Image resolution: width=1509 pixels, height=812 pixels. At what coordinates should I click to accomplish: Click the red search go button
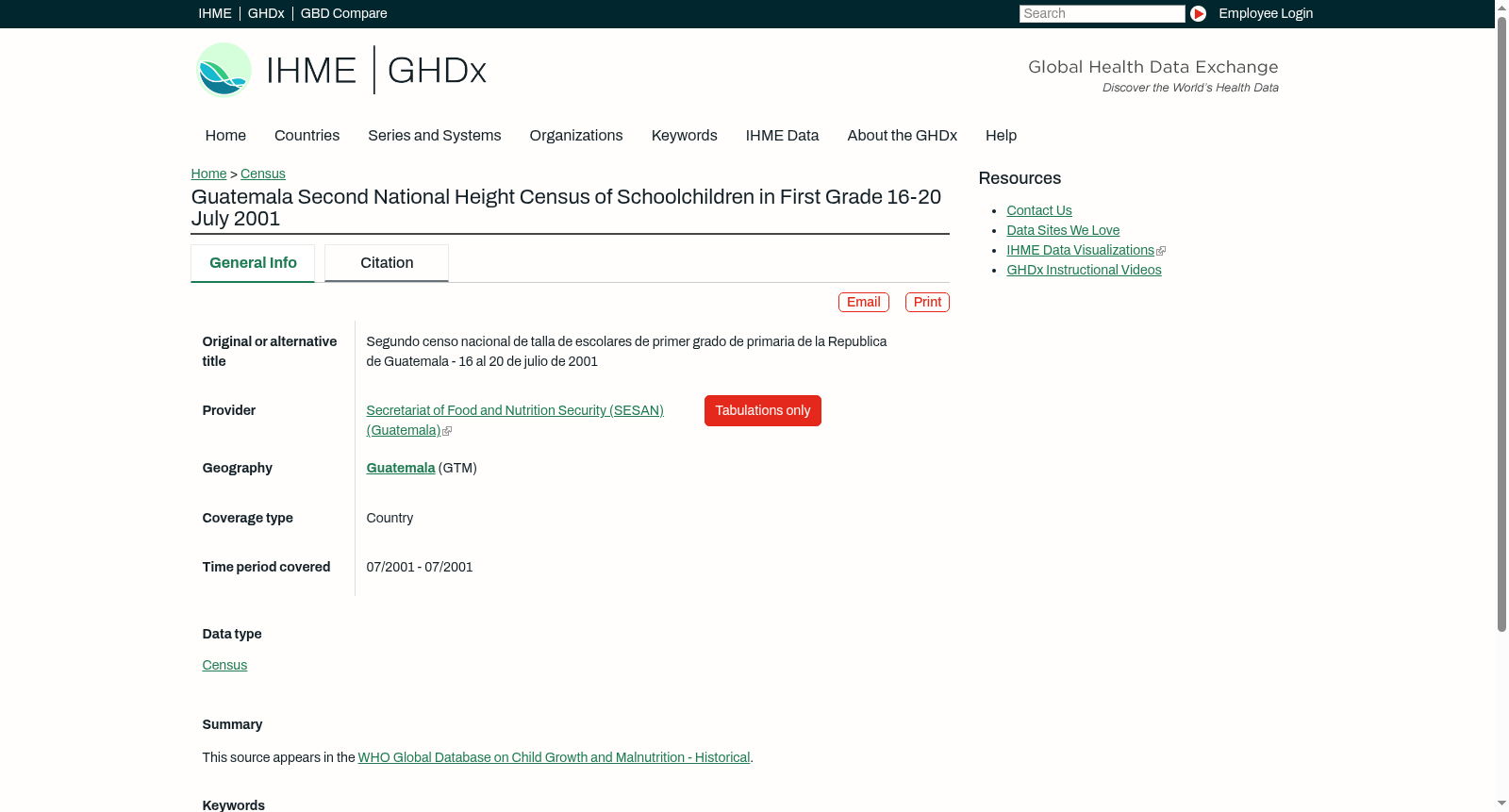pyautogui.click(x=1198, y=13)
